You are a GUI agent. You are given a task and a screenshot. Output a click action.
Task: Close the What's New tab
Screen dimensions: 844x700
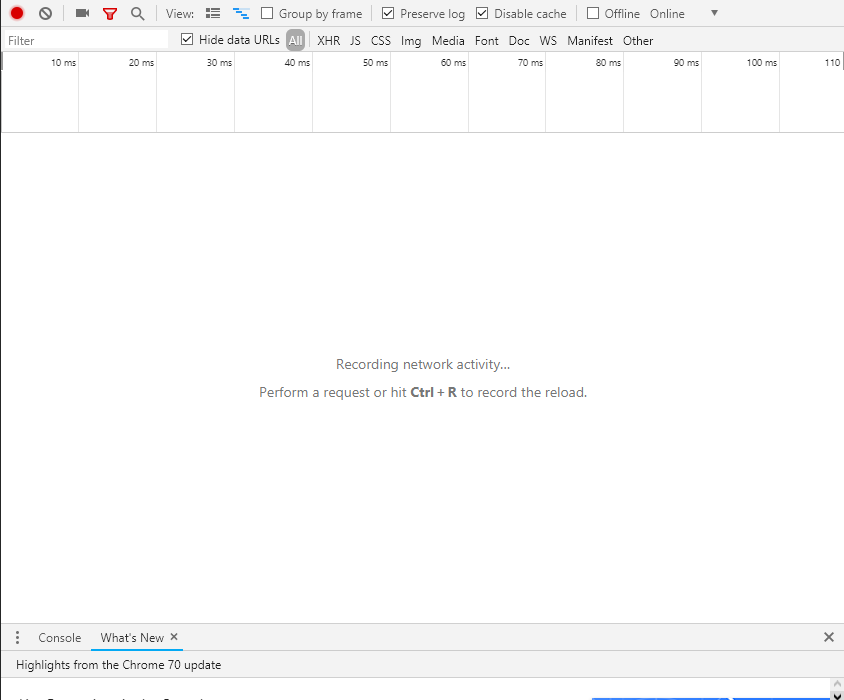[x=174, y=636]
